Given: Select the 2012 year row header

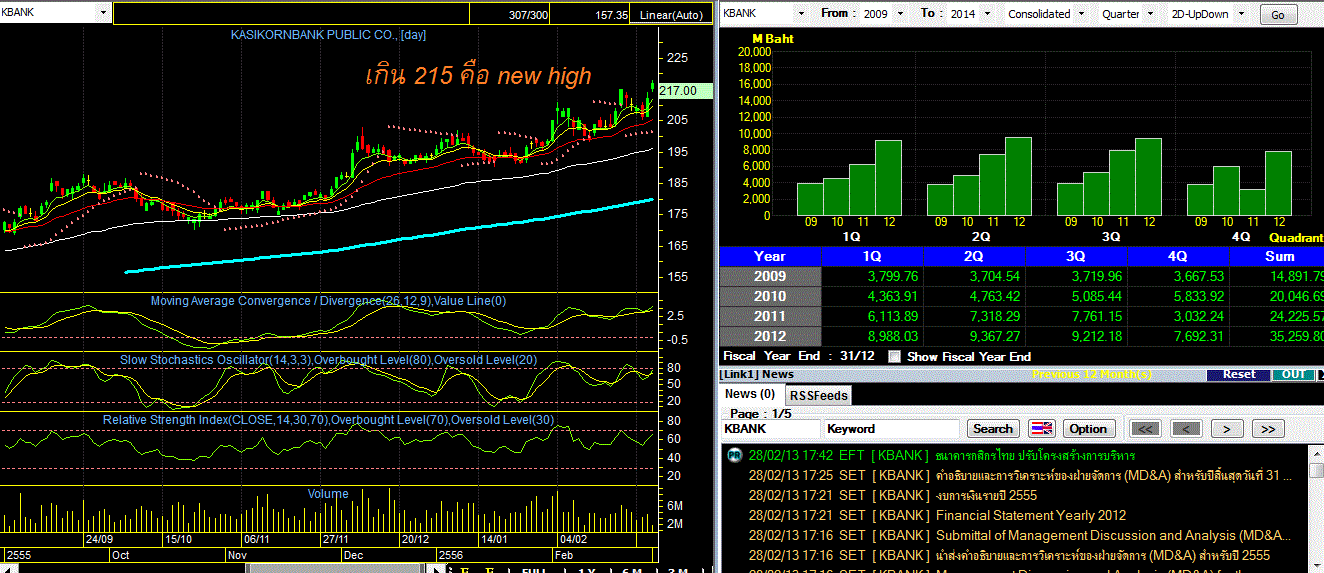Looking at the screenshot, I should (x=770, y=336).
